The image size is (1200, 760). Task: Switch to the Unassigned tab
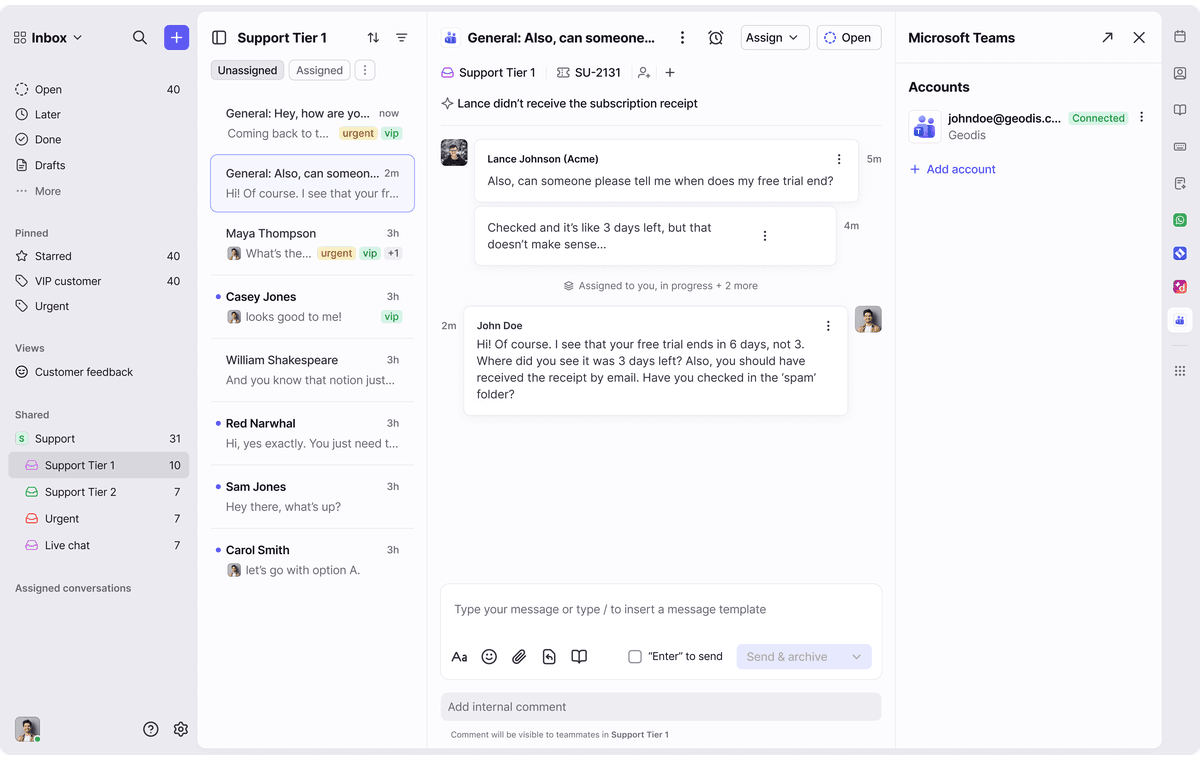247,70
